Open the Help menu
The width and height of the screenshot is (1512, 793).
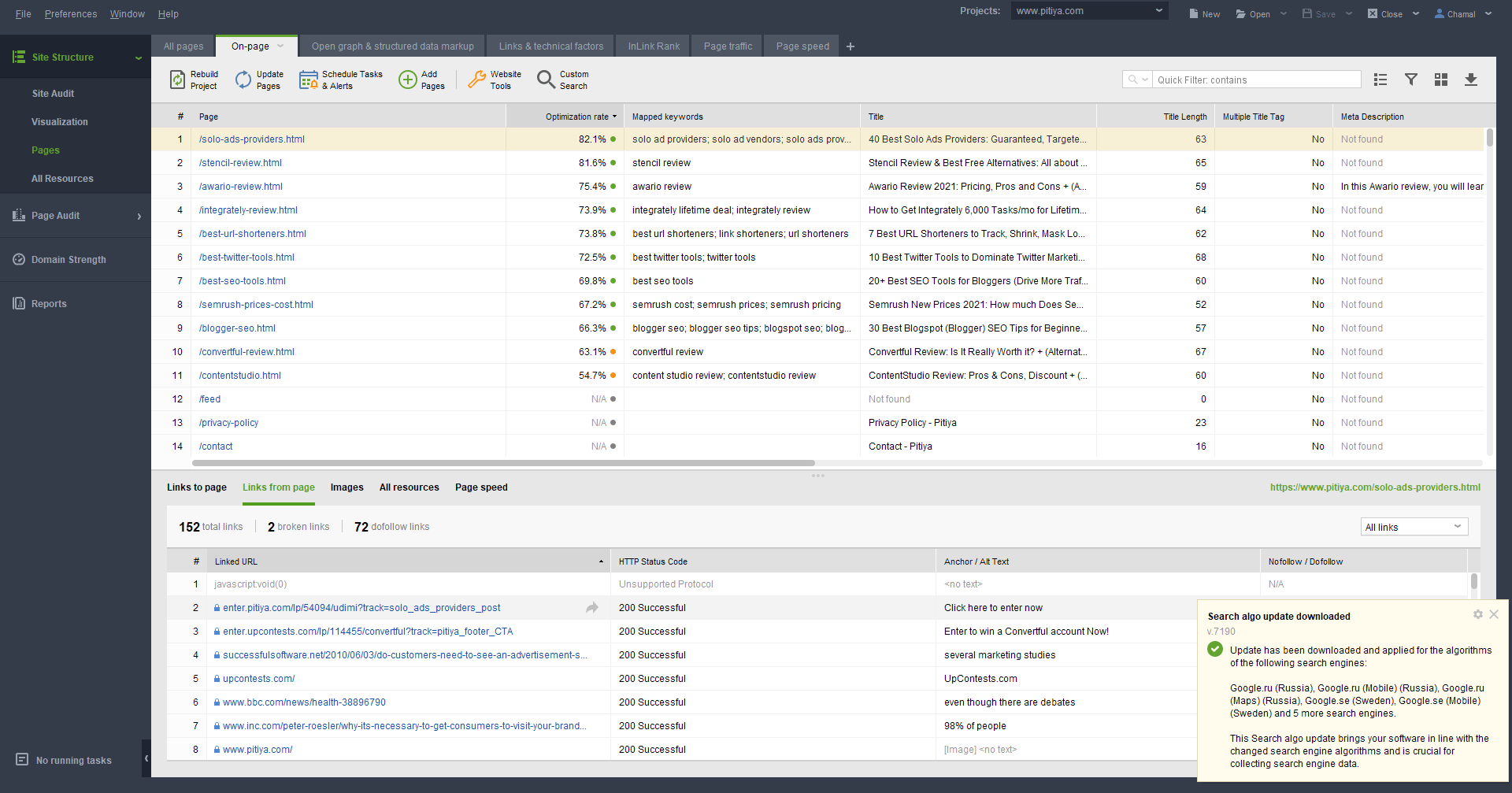coord(169,14)
